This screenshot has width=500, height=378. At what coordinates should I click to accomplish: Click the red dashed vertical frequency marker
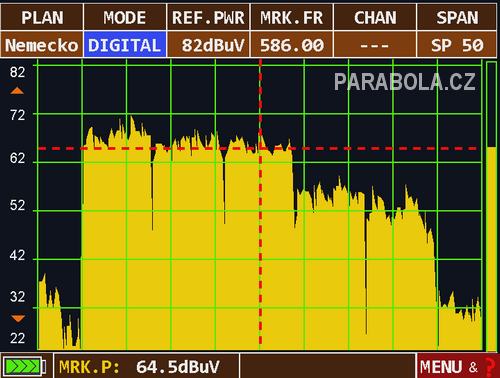point(260,203)
